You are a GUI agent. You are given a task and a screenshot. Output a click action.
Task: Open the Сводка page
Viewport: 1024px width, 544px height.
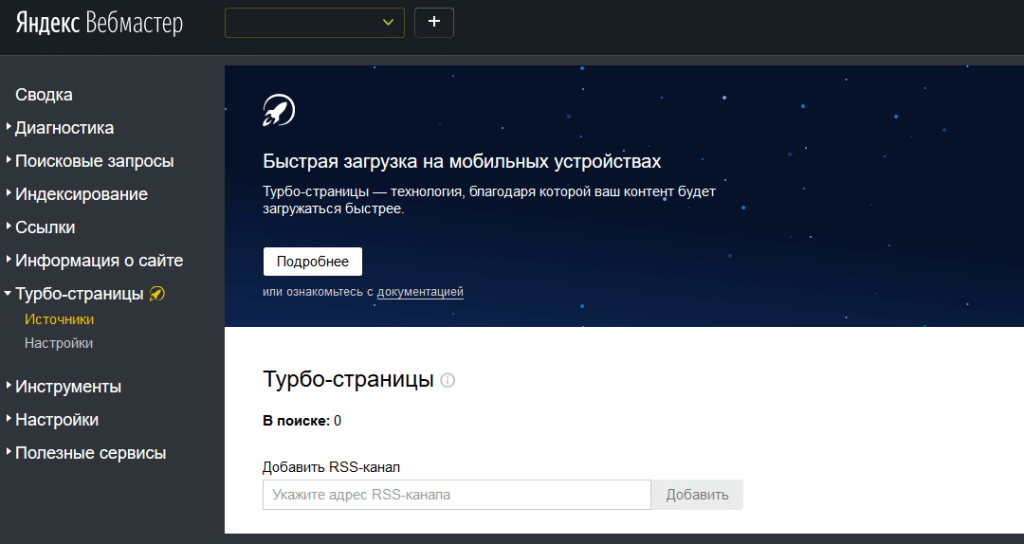pos(44,95)
